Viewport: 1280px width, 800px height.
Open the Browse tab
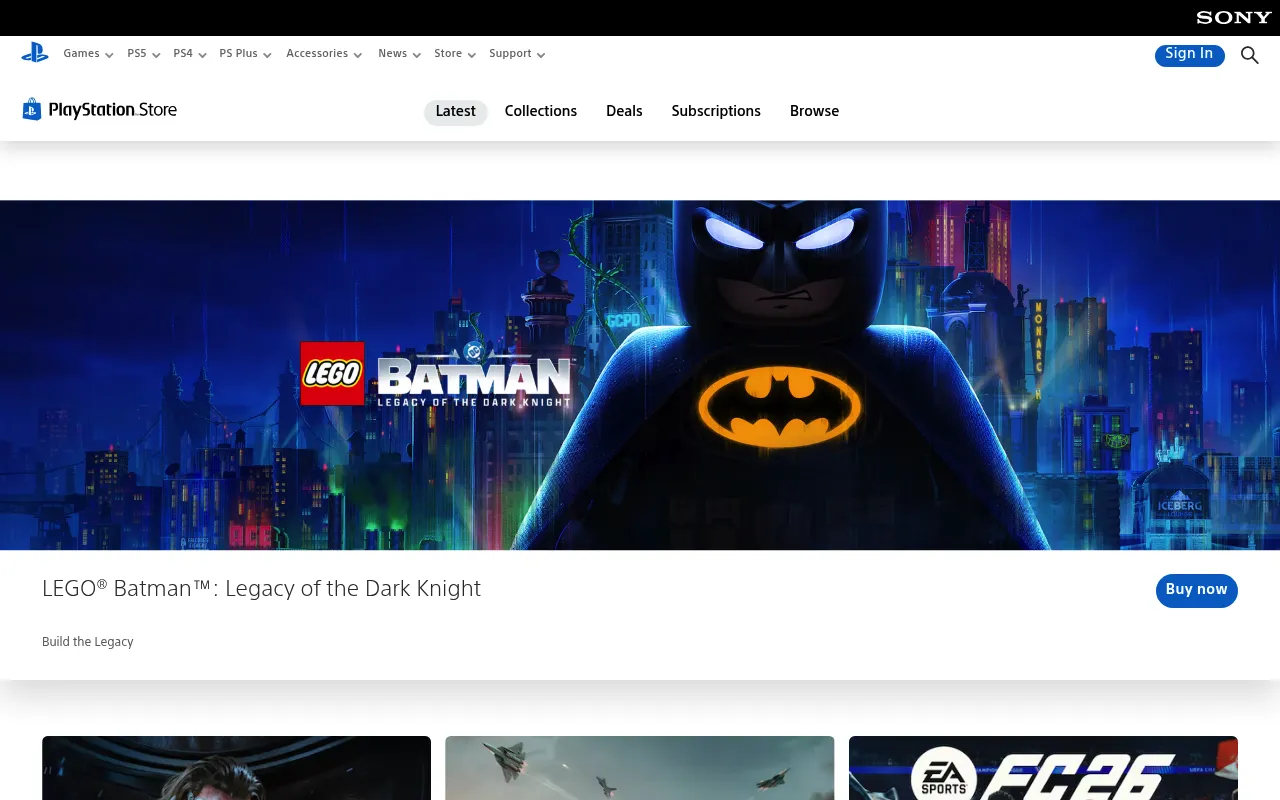(x=814, y=112)
